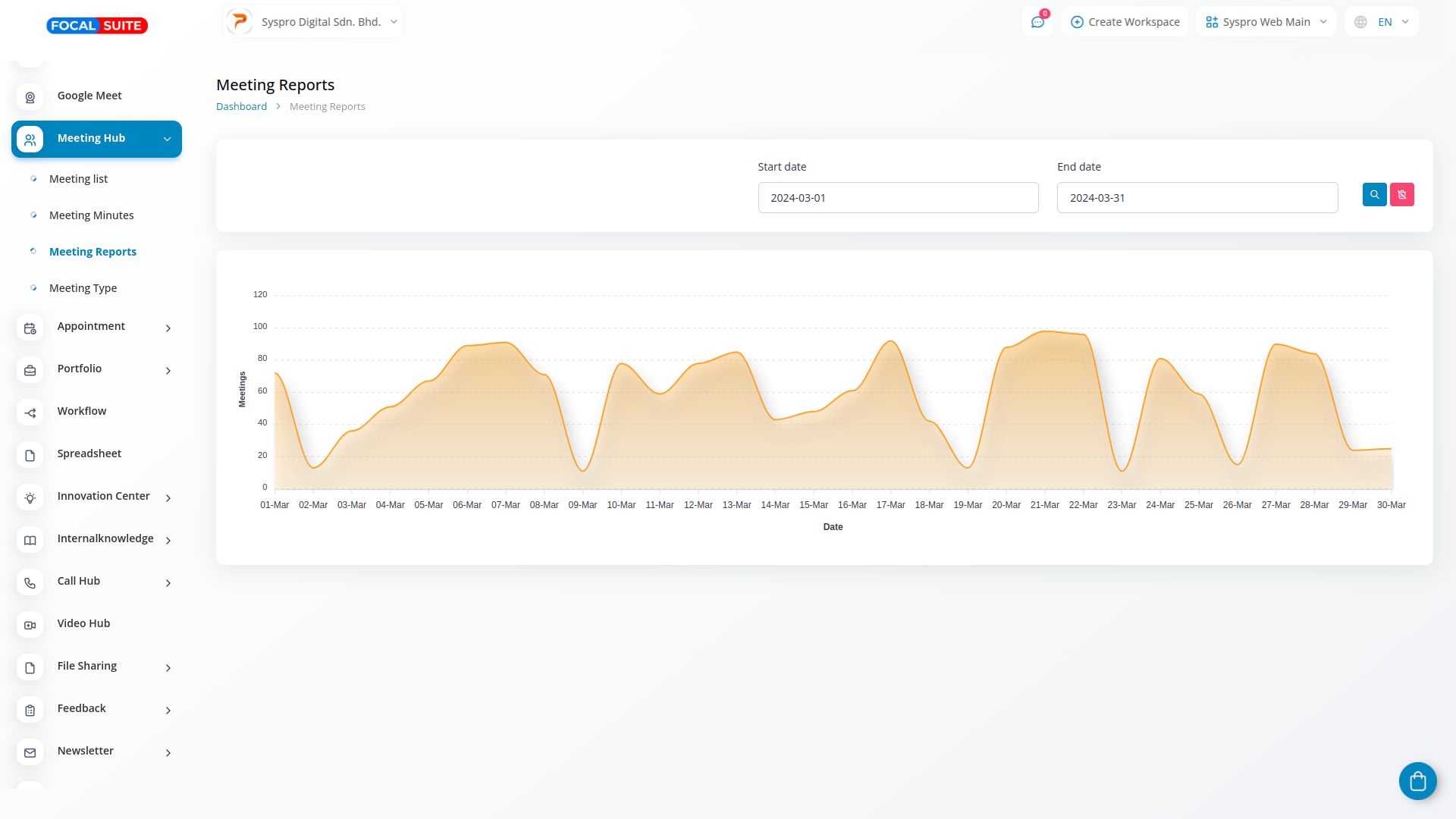Click the Start date input field
The image size is (1456, 819).
coord(898,198)
